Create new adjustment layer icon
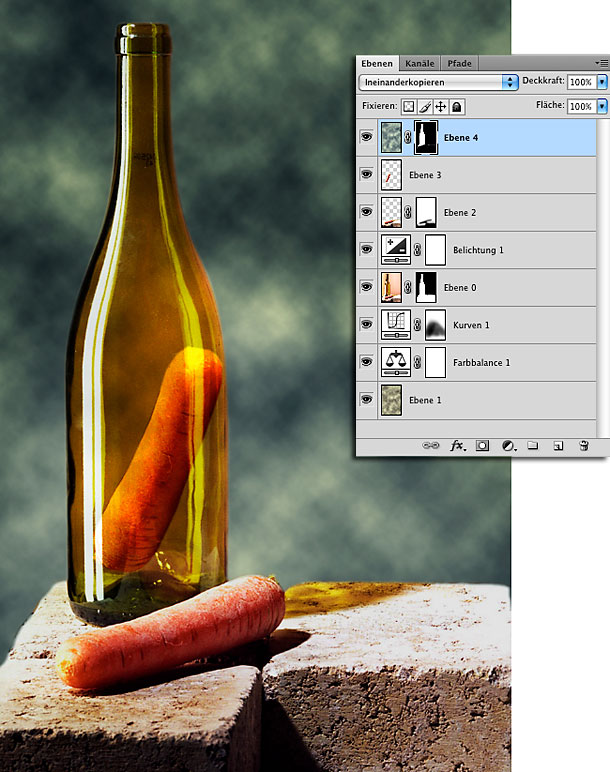 509,446
